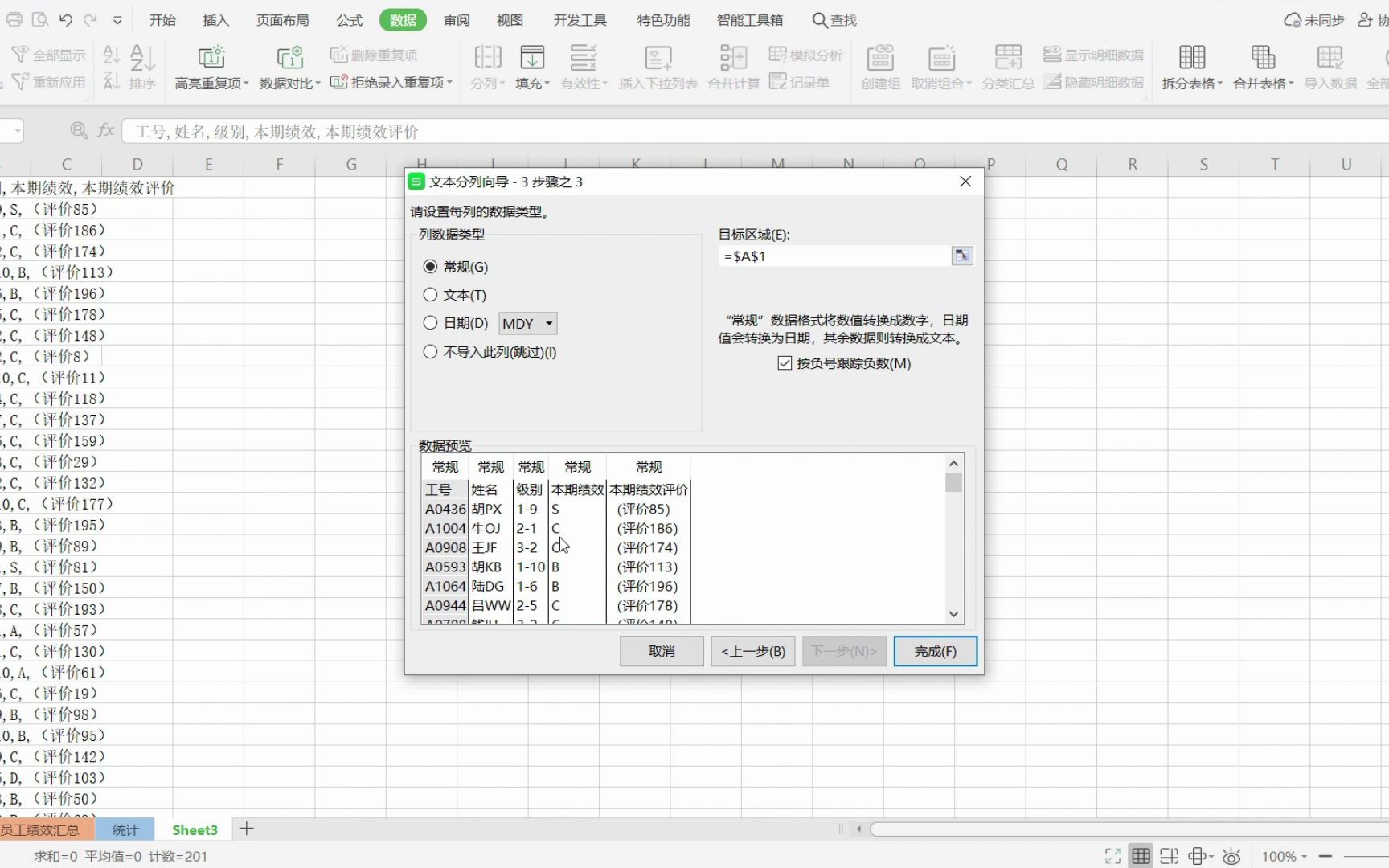1389x868 pixels.
Task: Click the 有效性 validation icon
Action: pyautogui.click(x=584, y=58)
